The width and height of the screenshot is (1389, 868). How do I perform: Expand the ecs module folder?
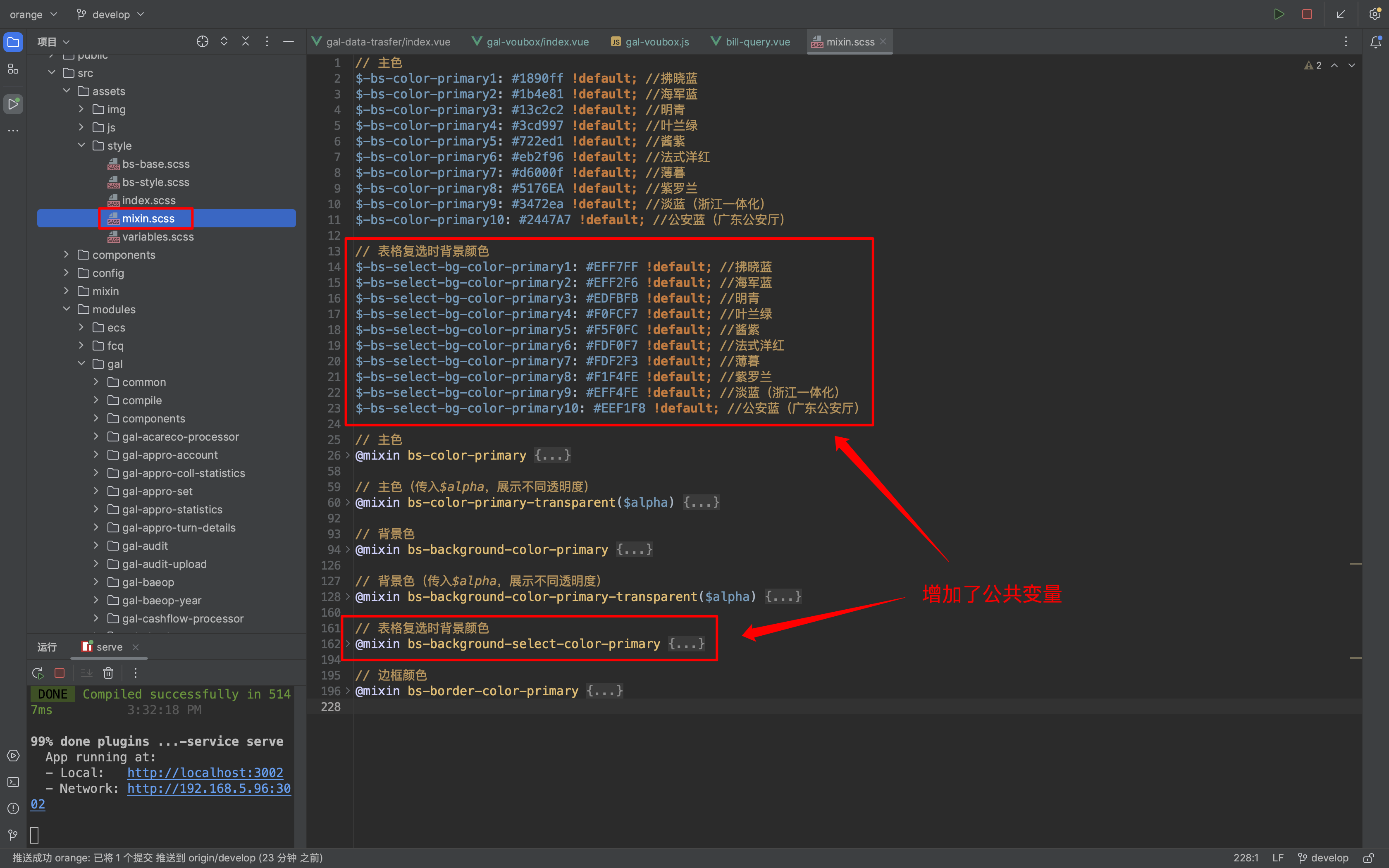pos(81,327)
